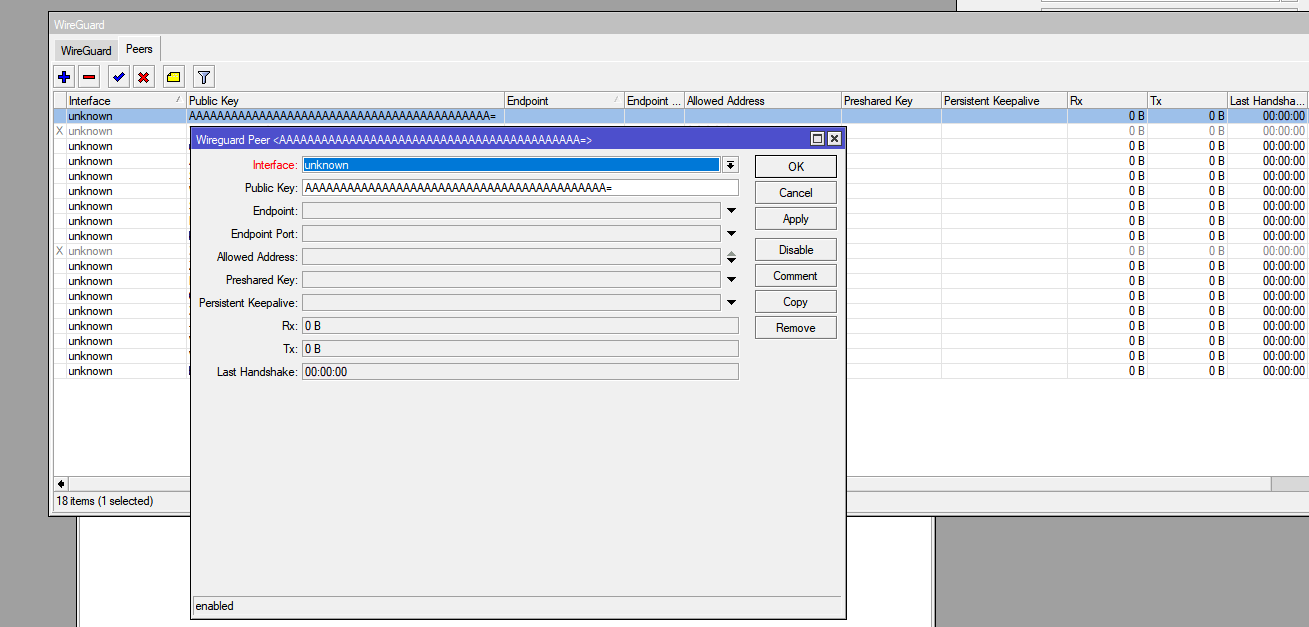1309x627 pixels.
Task: Remove selected peer using red minus icon
Action: 89,77
